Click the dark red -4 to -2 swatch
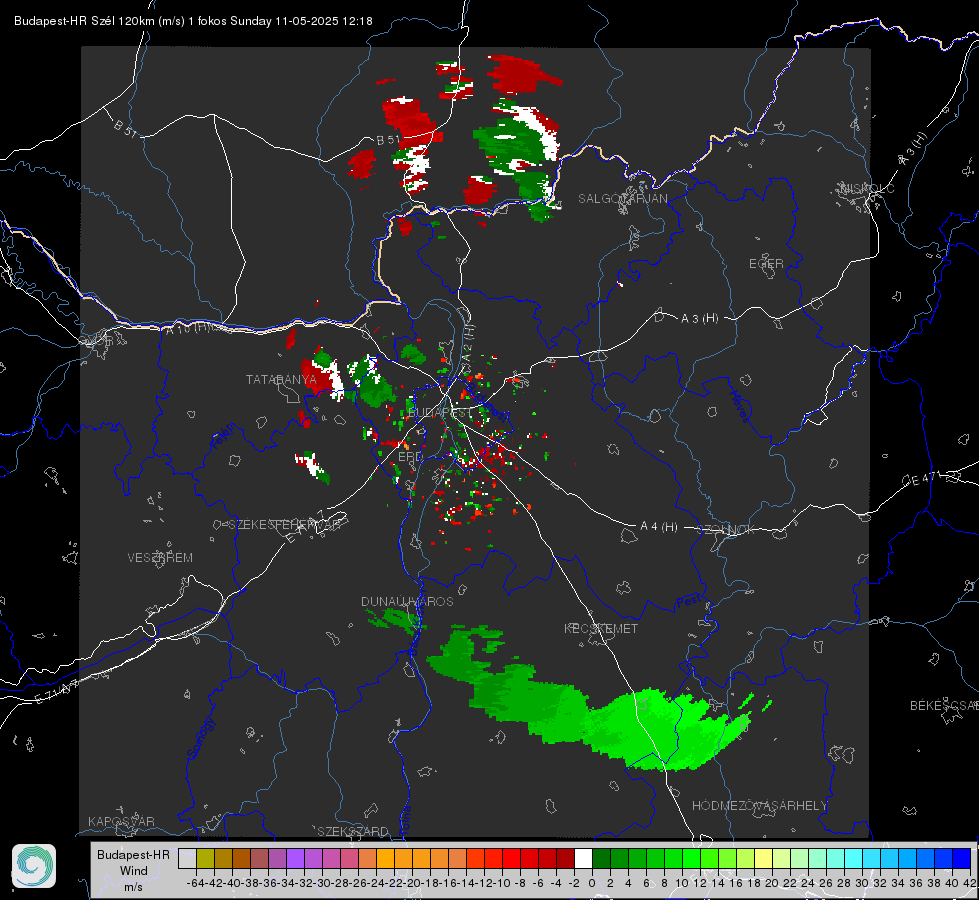The width and height of the screenshot is (979, 900). coord(565,858)
